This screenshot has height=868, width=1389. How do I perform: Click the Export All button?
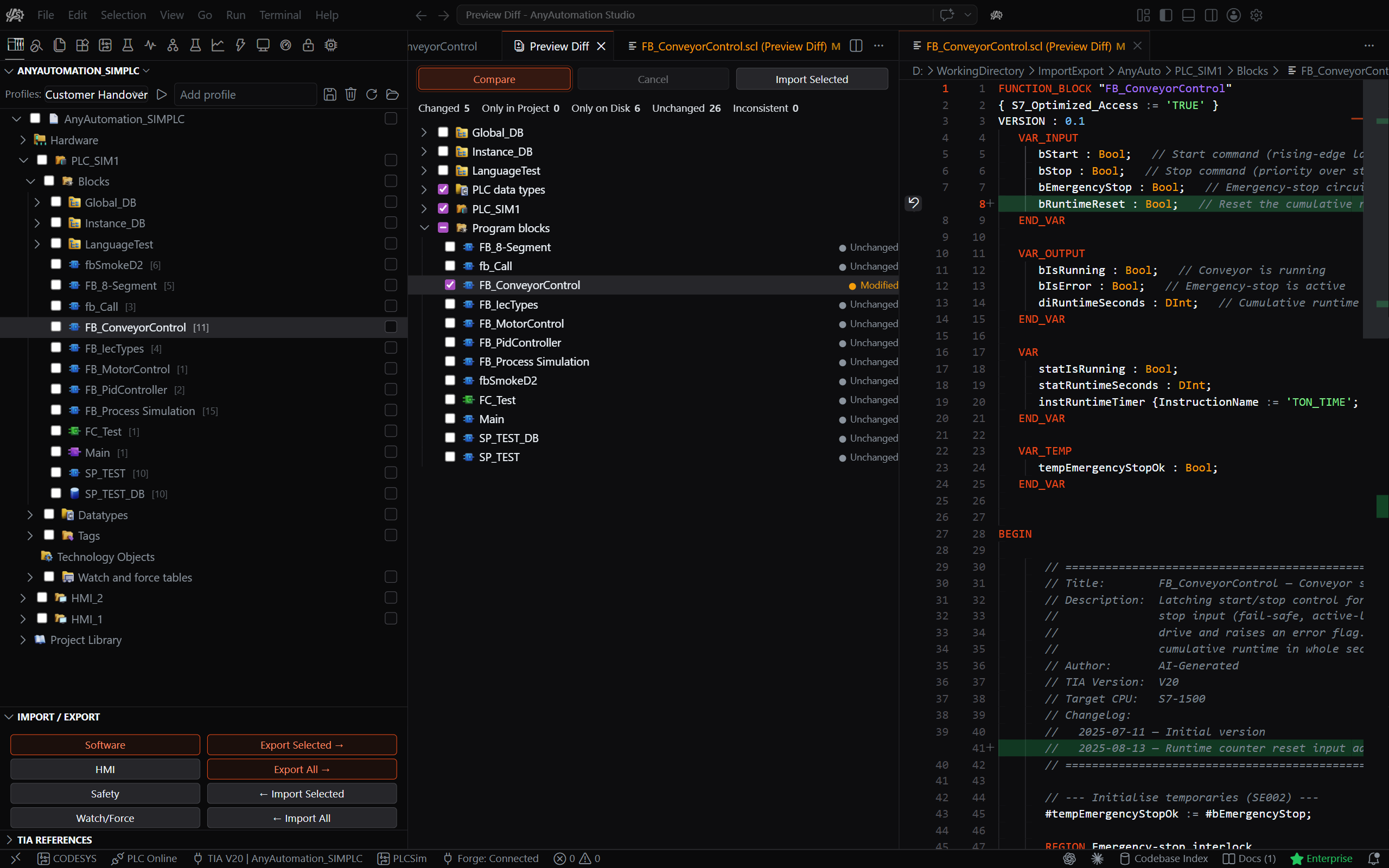(302, 769)
